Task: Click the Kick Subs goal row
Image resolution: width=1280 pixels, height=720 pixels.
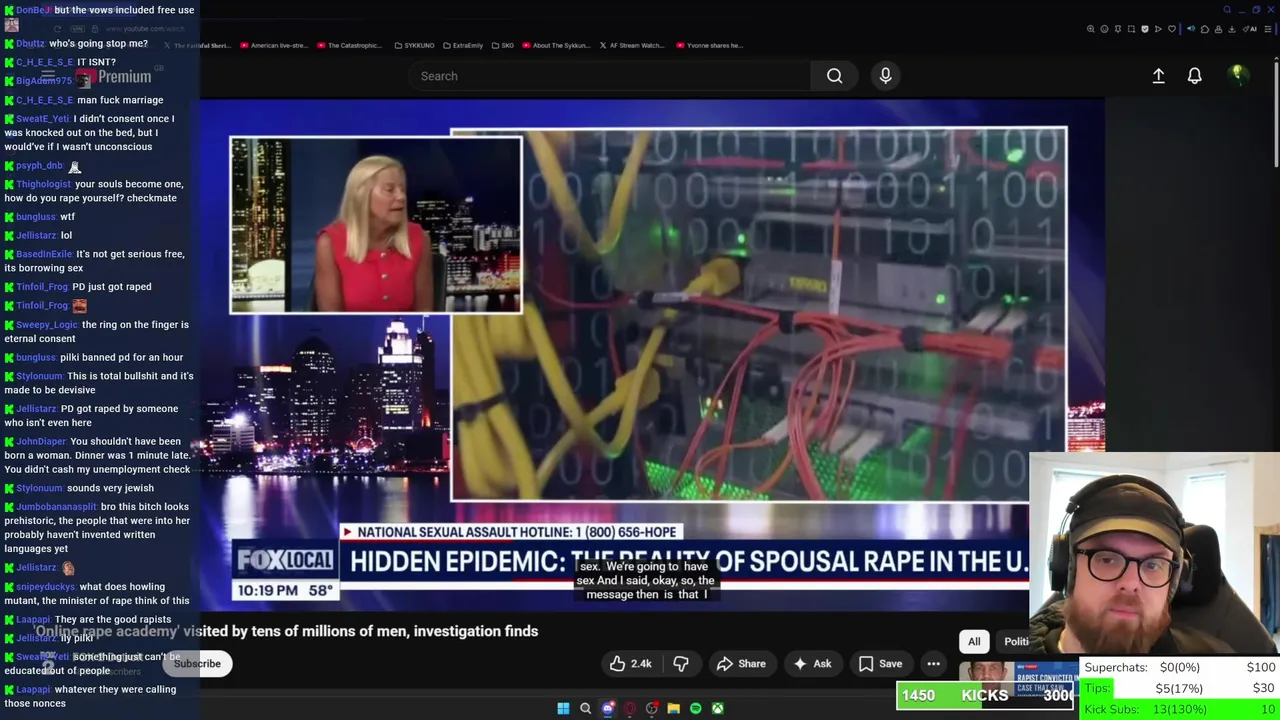Action: 1180,709
